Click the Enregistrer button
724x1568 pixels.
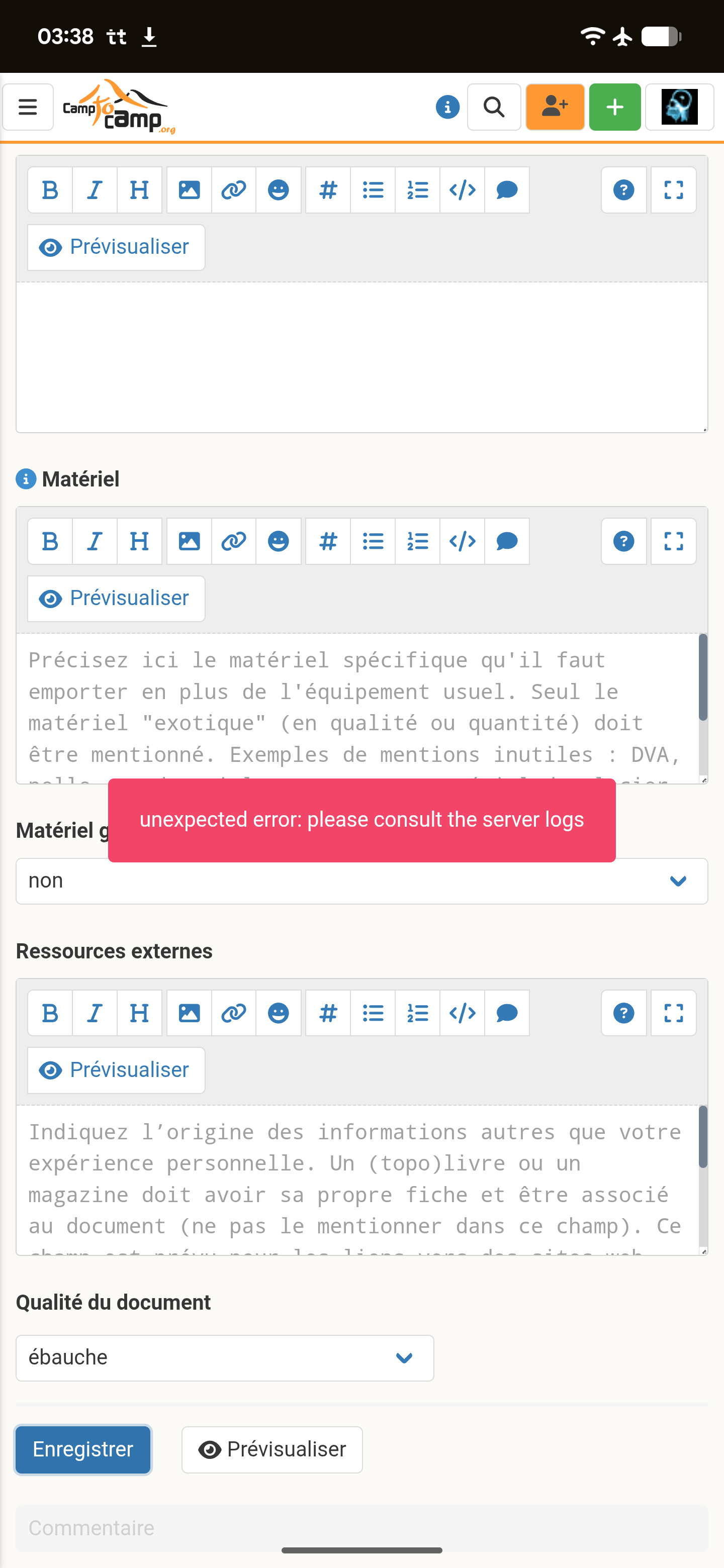click(x=83, y=1449)
